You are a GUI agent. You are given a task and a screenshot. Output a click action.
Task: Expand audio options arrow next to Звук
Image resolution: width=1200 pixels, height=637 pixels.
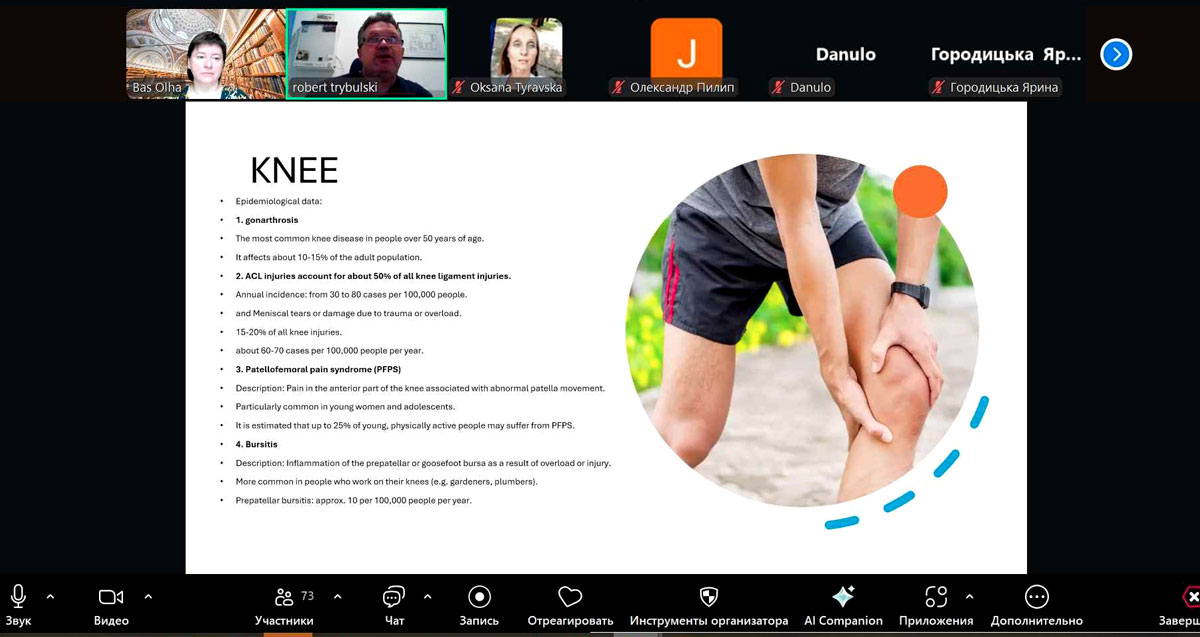pyautogui.click(x=51, y=597)
